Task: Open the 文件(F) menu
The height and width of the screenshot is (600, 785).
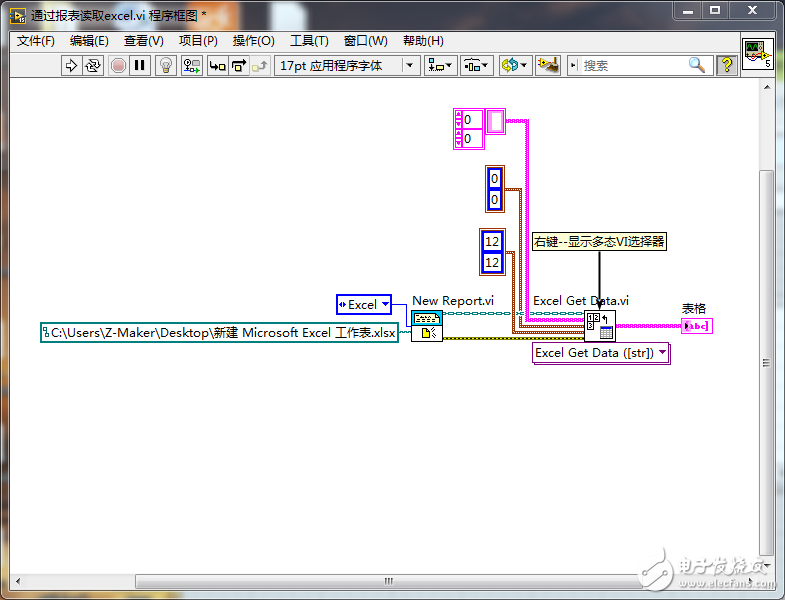Action: point(36,41)
